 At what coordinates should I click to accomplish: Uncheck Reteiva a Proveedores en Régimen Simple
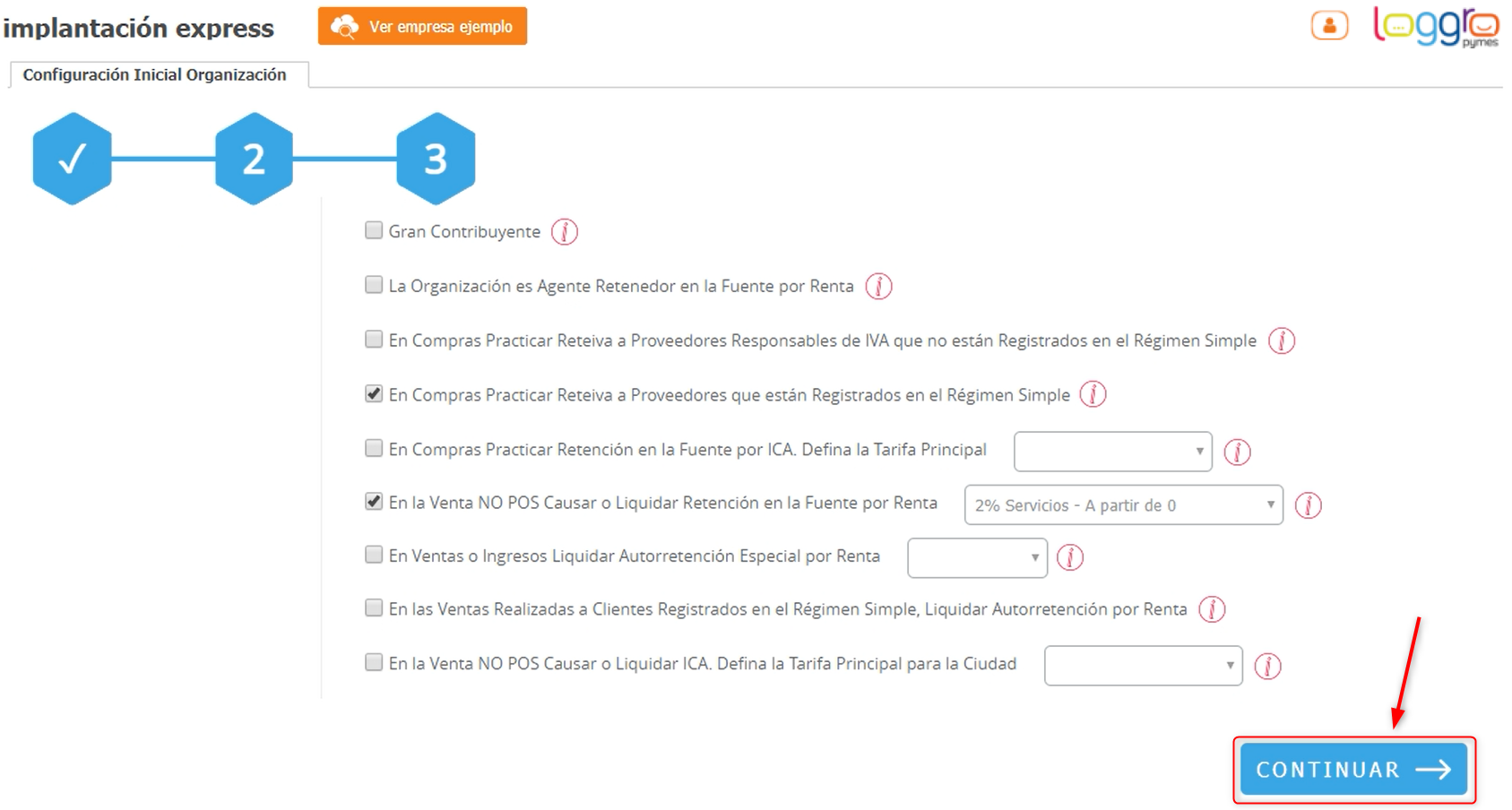click(x=374, y=394)
